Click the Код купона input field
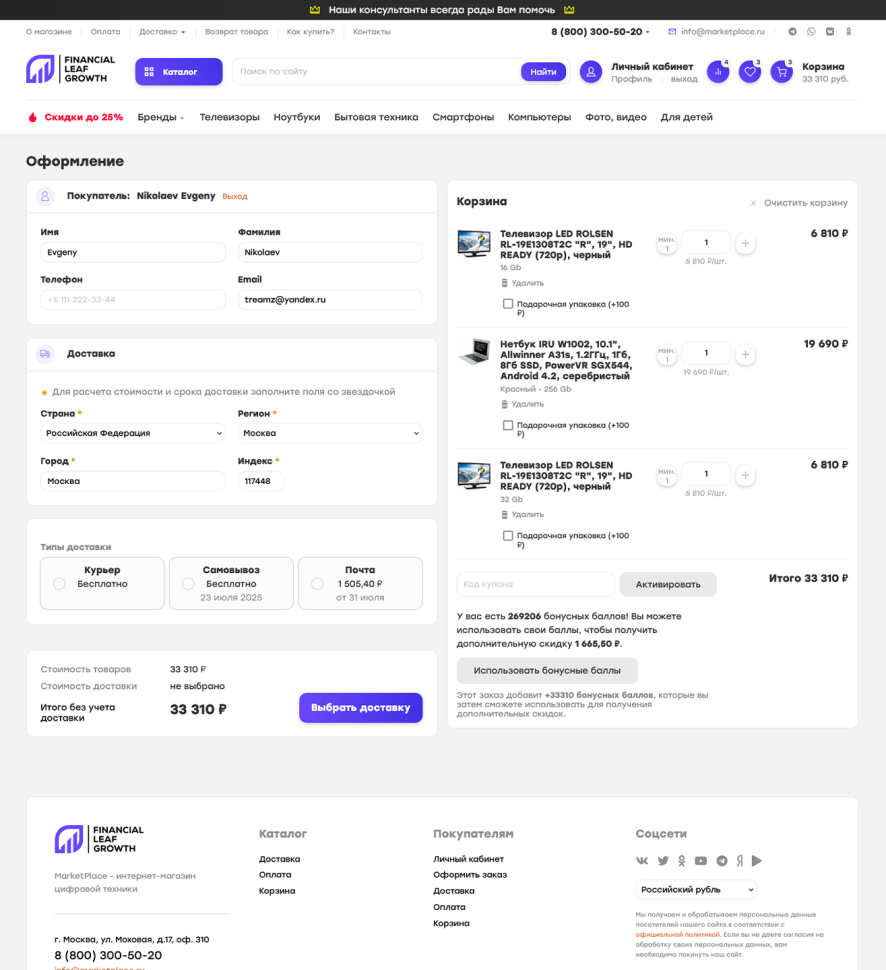 [x=536, y=585]
